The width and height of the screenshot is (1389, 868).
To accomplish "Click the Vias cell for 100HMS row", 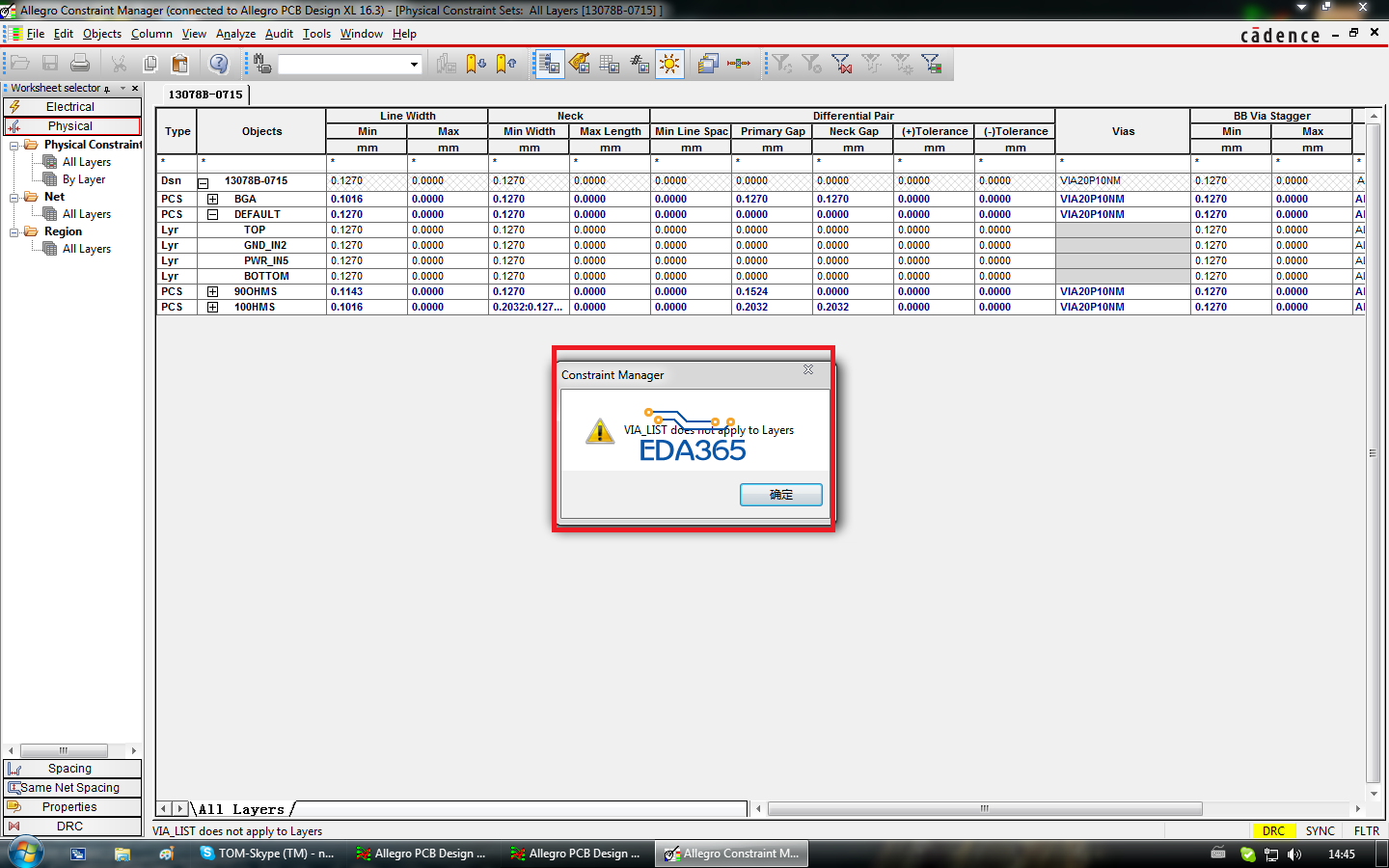I will pyautogui.click(x=1123, y=307).
